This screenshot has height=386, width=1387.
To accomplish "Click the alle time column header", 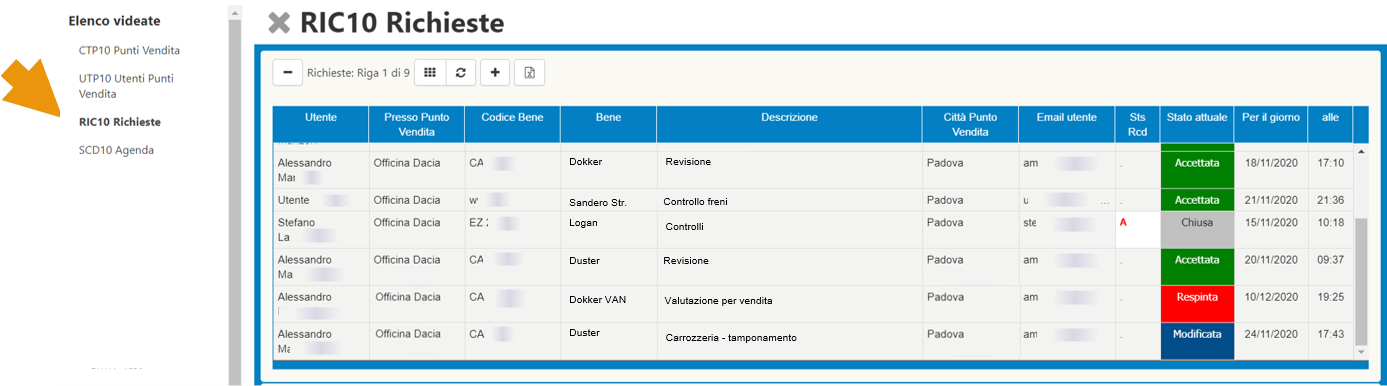I will click(x=1330, y=124).
